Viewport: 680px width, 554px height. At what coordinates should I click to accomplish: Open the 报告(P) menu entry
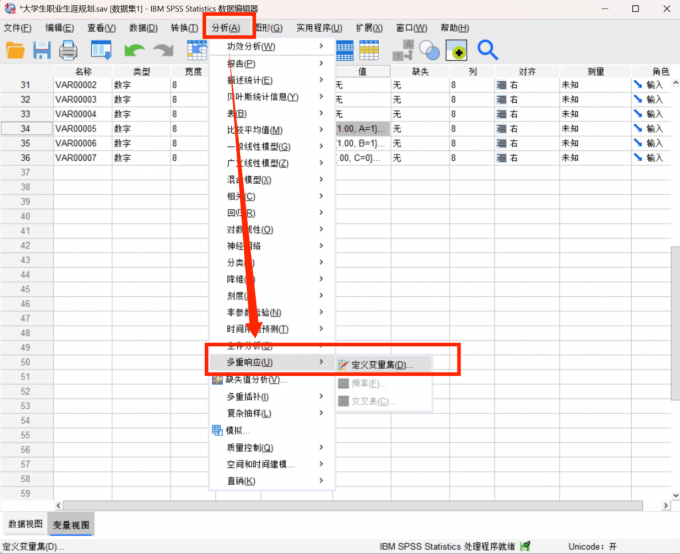tap(272, 64)
